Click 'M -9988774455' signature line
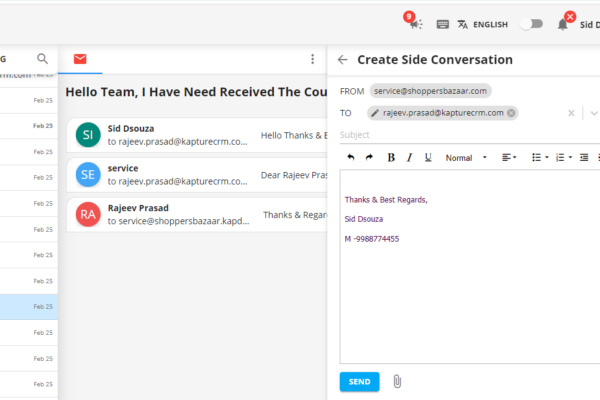The image size is (600, 400). pyautogui.click(x=372, y=239)
